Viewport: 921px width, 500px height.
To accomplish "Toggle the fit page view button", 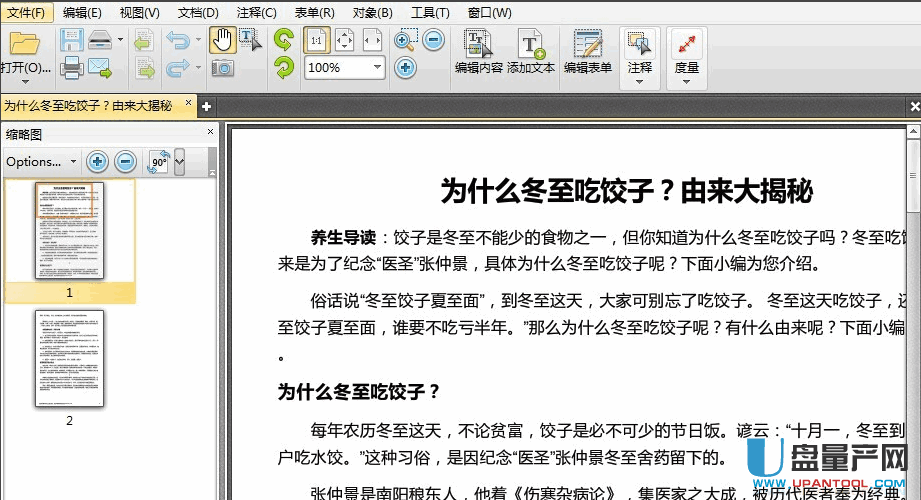I will click(344, 41).
